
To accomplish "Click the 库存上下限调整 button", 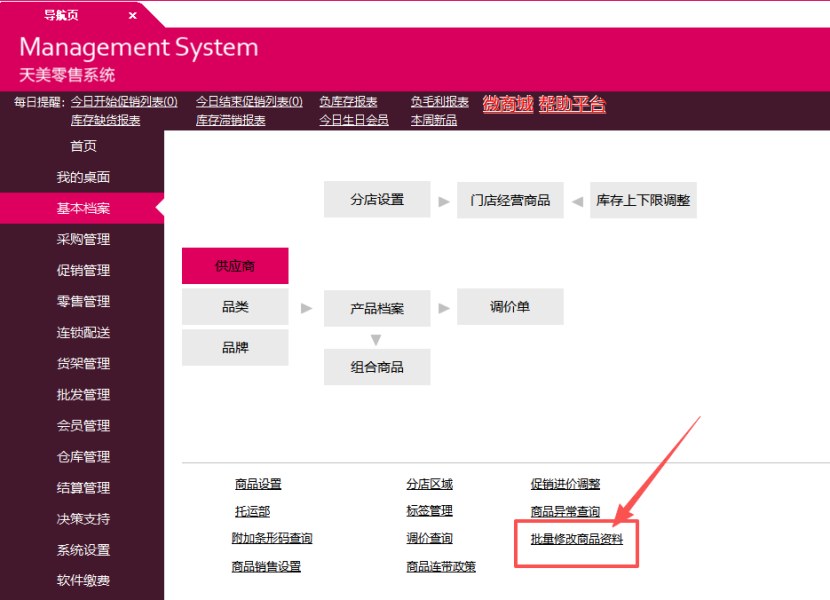I will coord(643,200).
